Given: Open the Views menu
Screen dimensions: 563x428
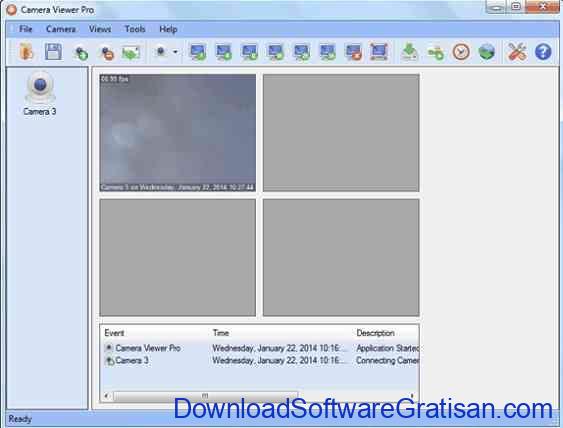Looking at the screenshot, I should [100, 29].
